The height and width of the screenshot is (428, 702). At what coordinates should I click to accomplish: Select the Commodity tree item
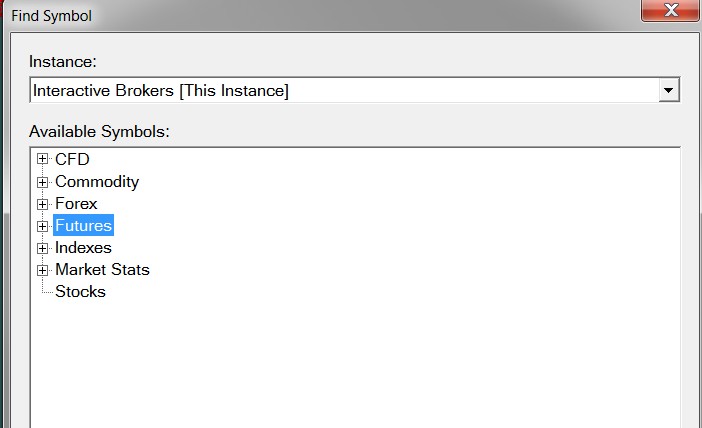coord(97,182)
